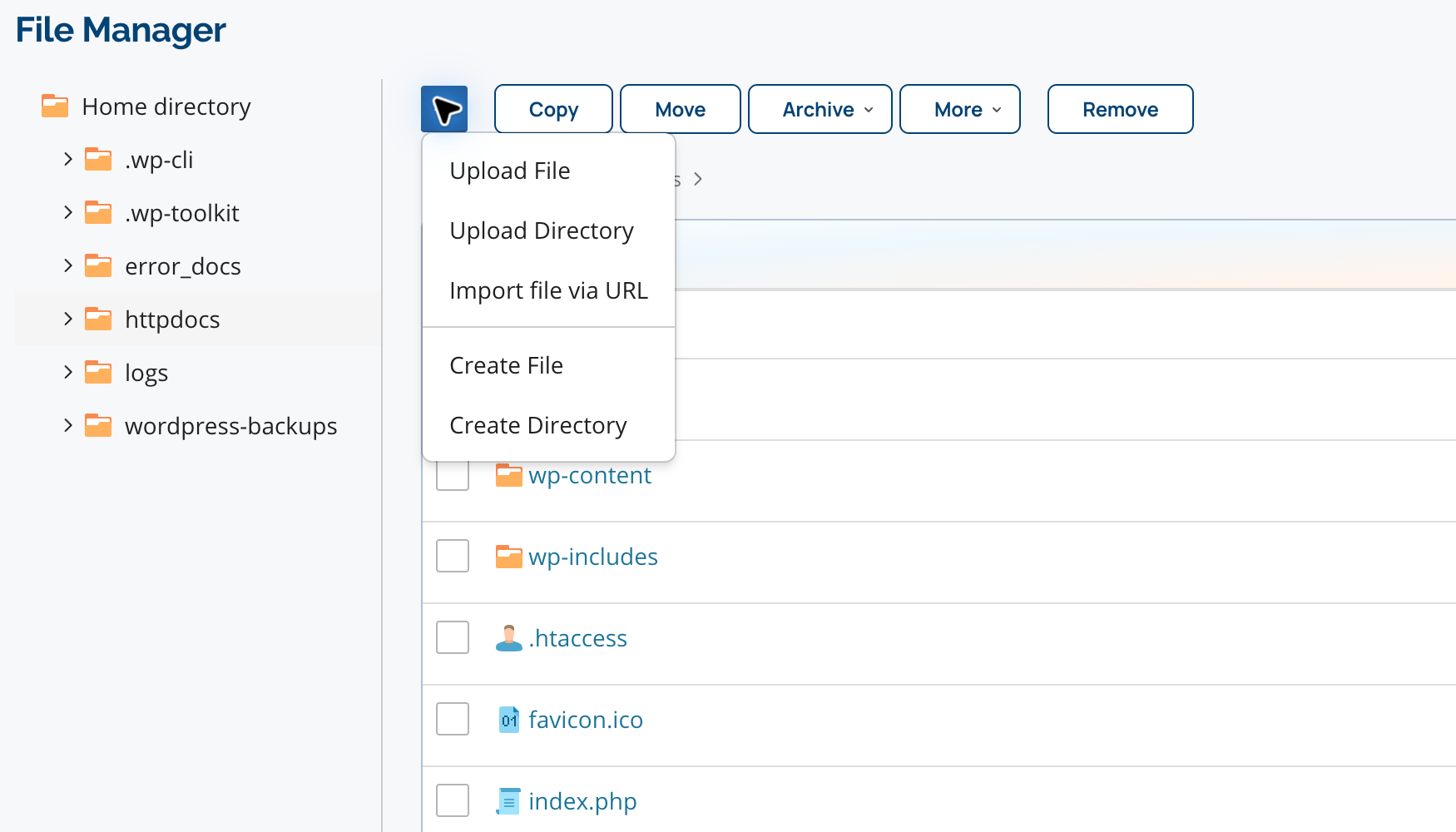Open the wp-includes folder link
The image size is (1456, 832).
pyautogui.click(x=593, y=557)
